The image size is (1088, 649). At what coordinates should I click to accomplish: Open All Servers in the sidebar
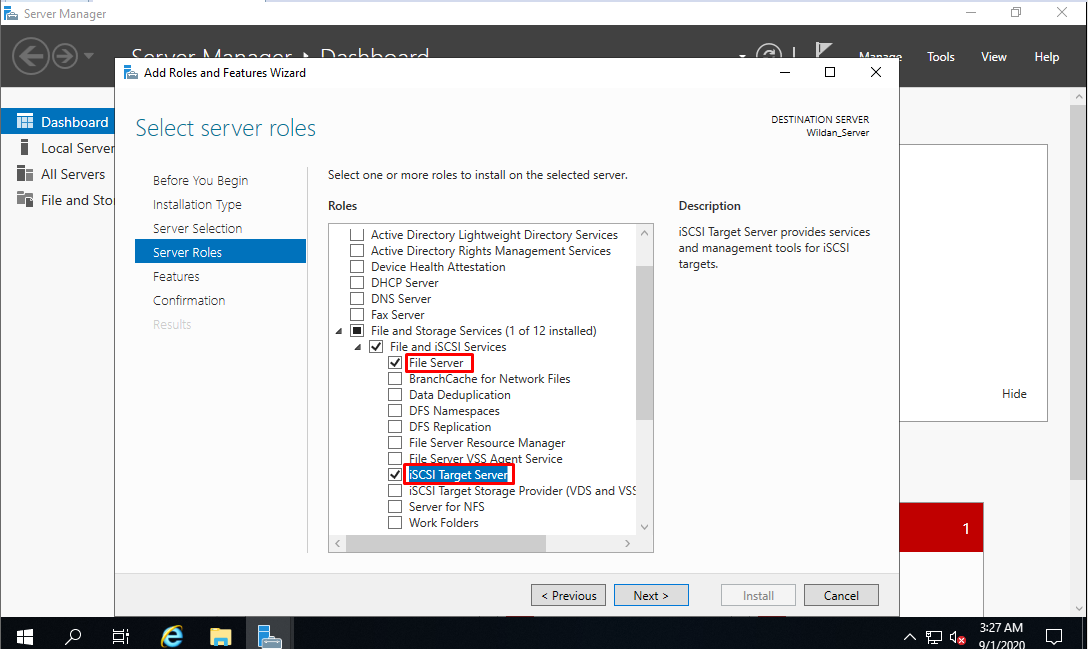(58, 174)
